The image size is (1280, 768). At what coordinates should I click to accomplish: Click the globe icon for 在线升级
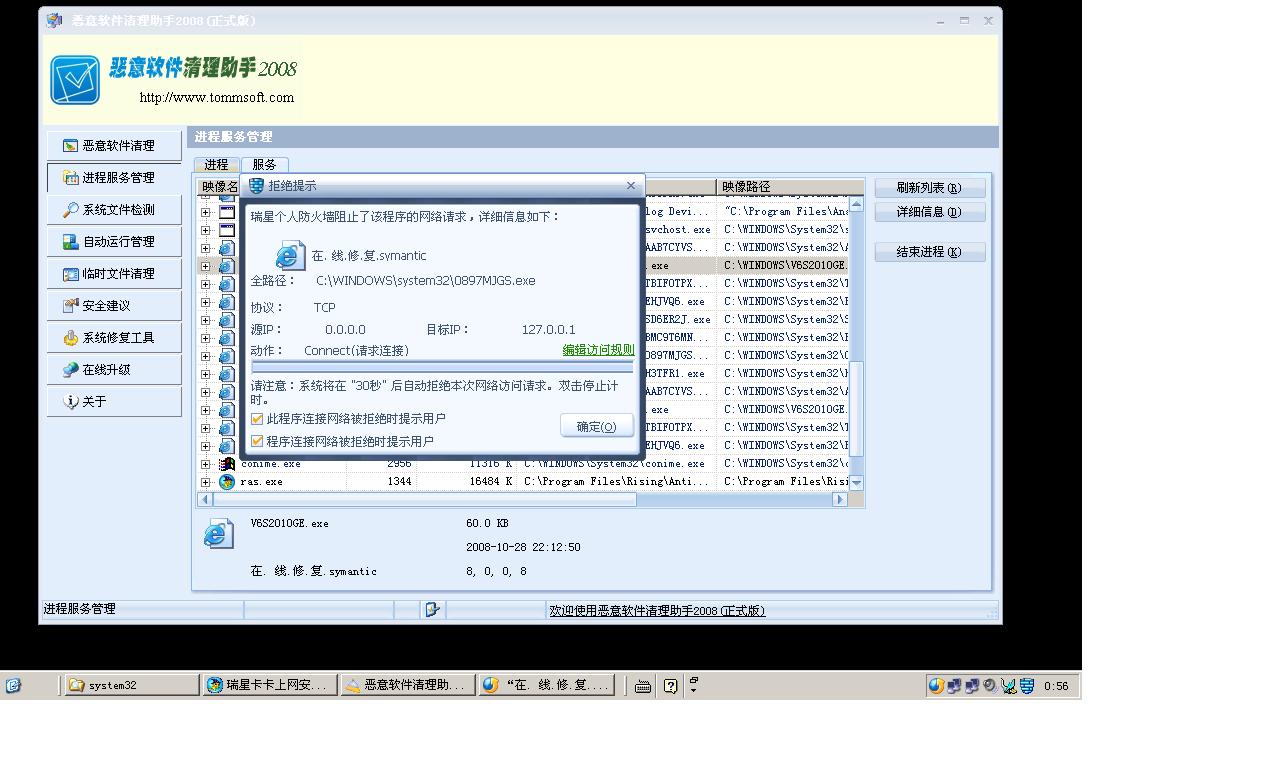(x=70, y=370)
